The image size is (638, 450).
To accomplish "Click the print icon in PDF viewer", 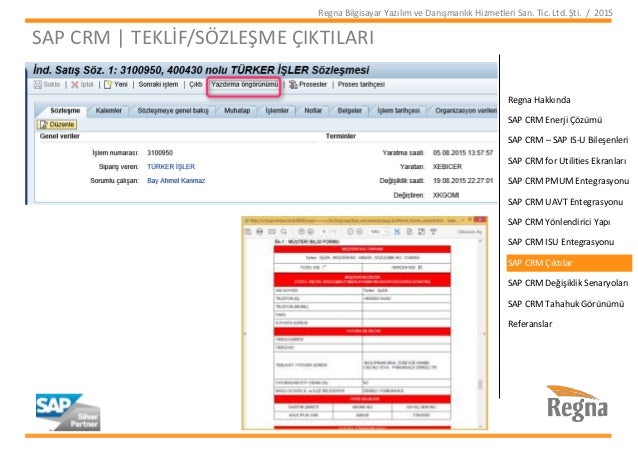I will coord(260,232).
